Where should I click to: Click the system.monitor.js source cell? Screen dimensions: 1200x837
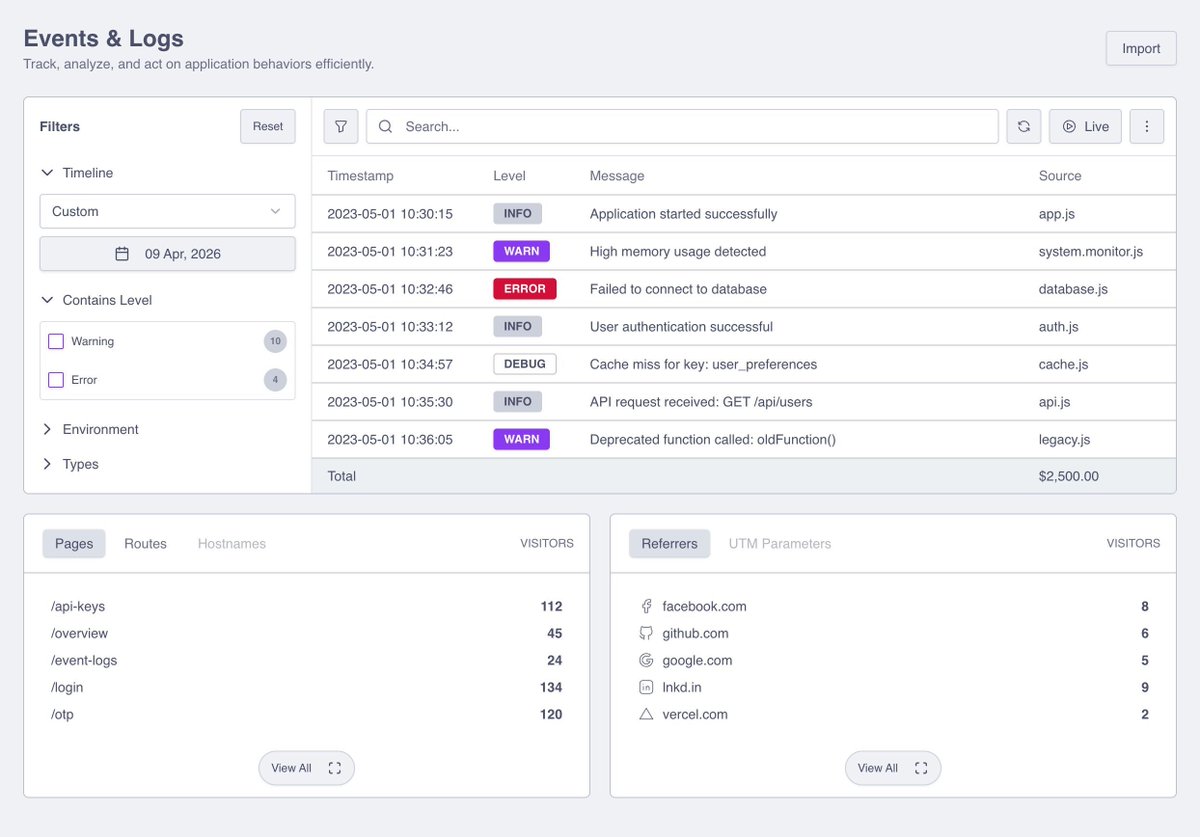pyautogui.click(x=1091, y=251)
